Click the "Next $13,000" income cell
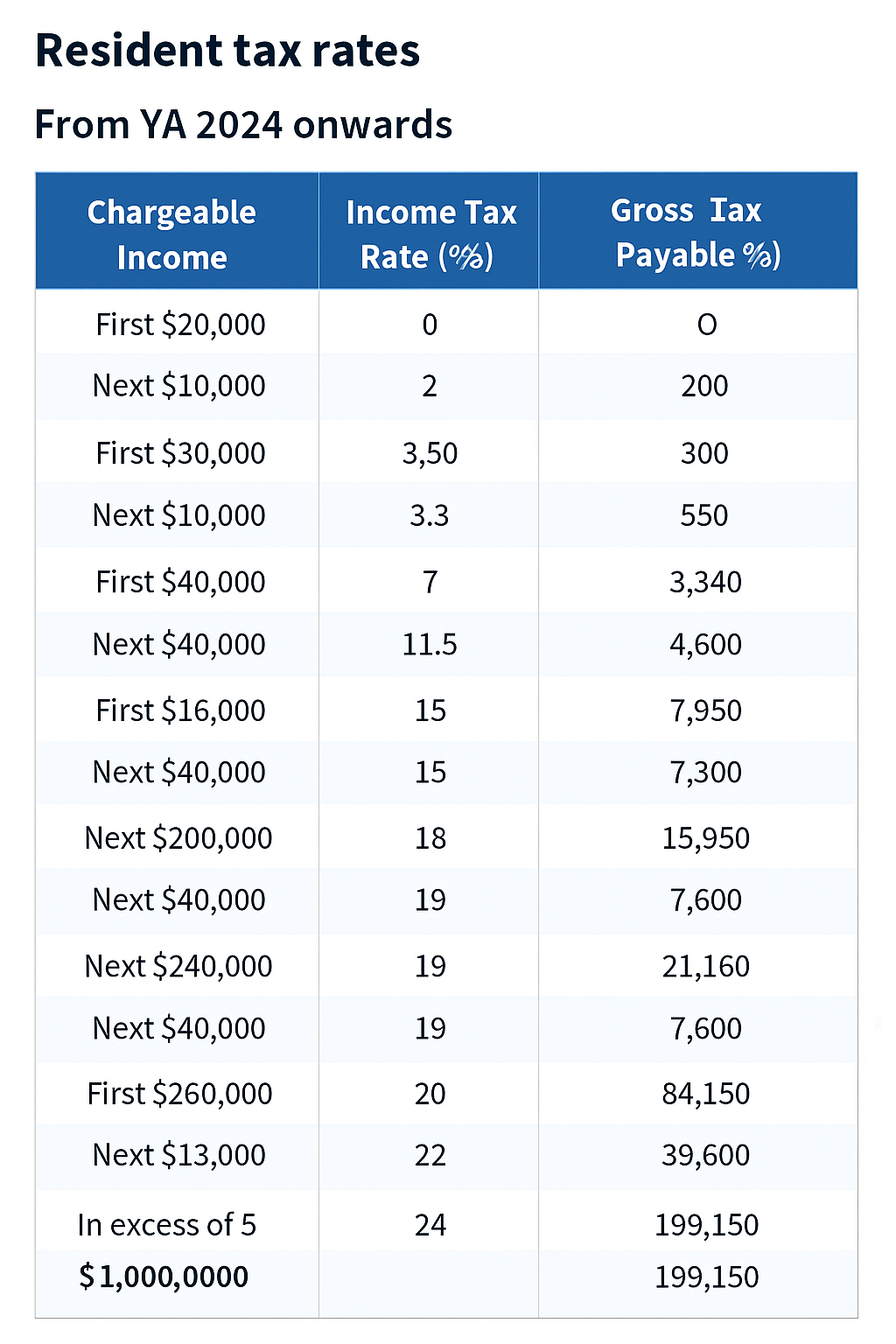896x1344 pixels. click(x=178, y=1155)
